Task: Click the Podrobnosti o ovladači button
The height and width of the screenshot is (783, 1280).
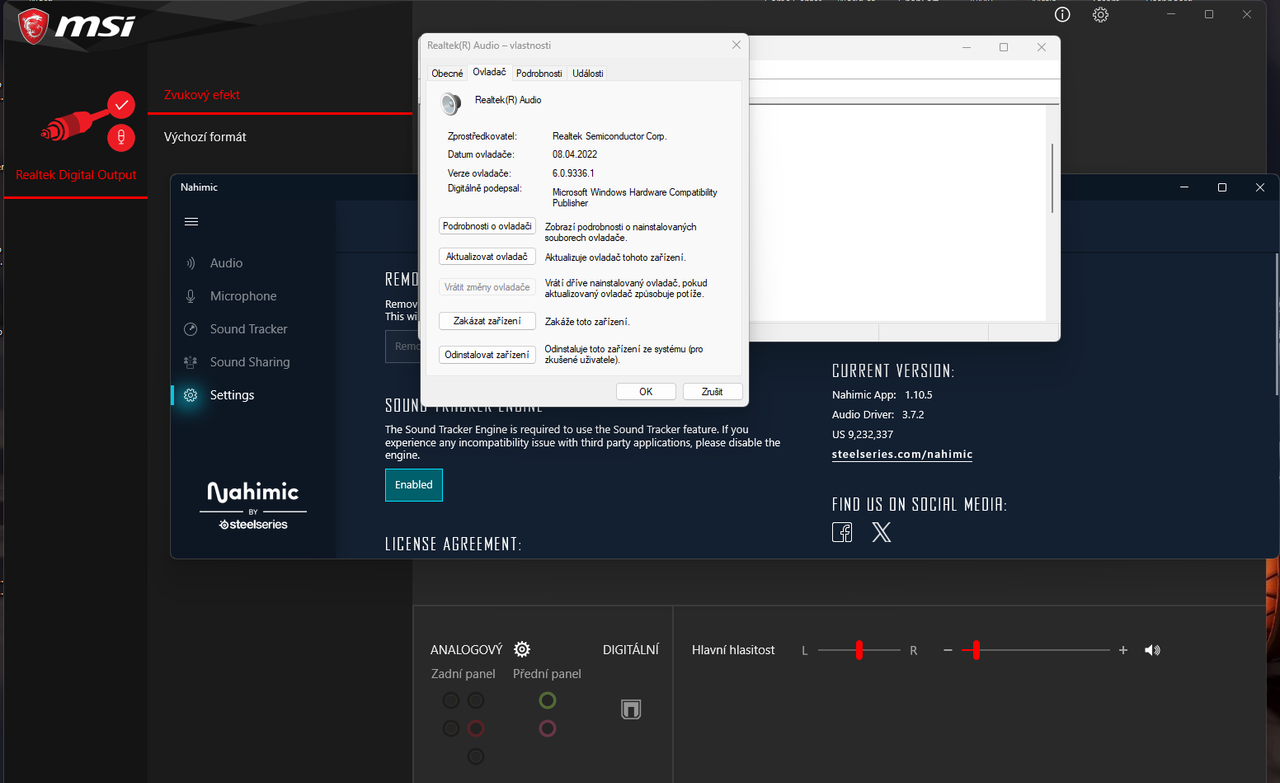Action: [487, 227]
